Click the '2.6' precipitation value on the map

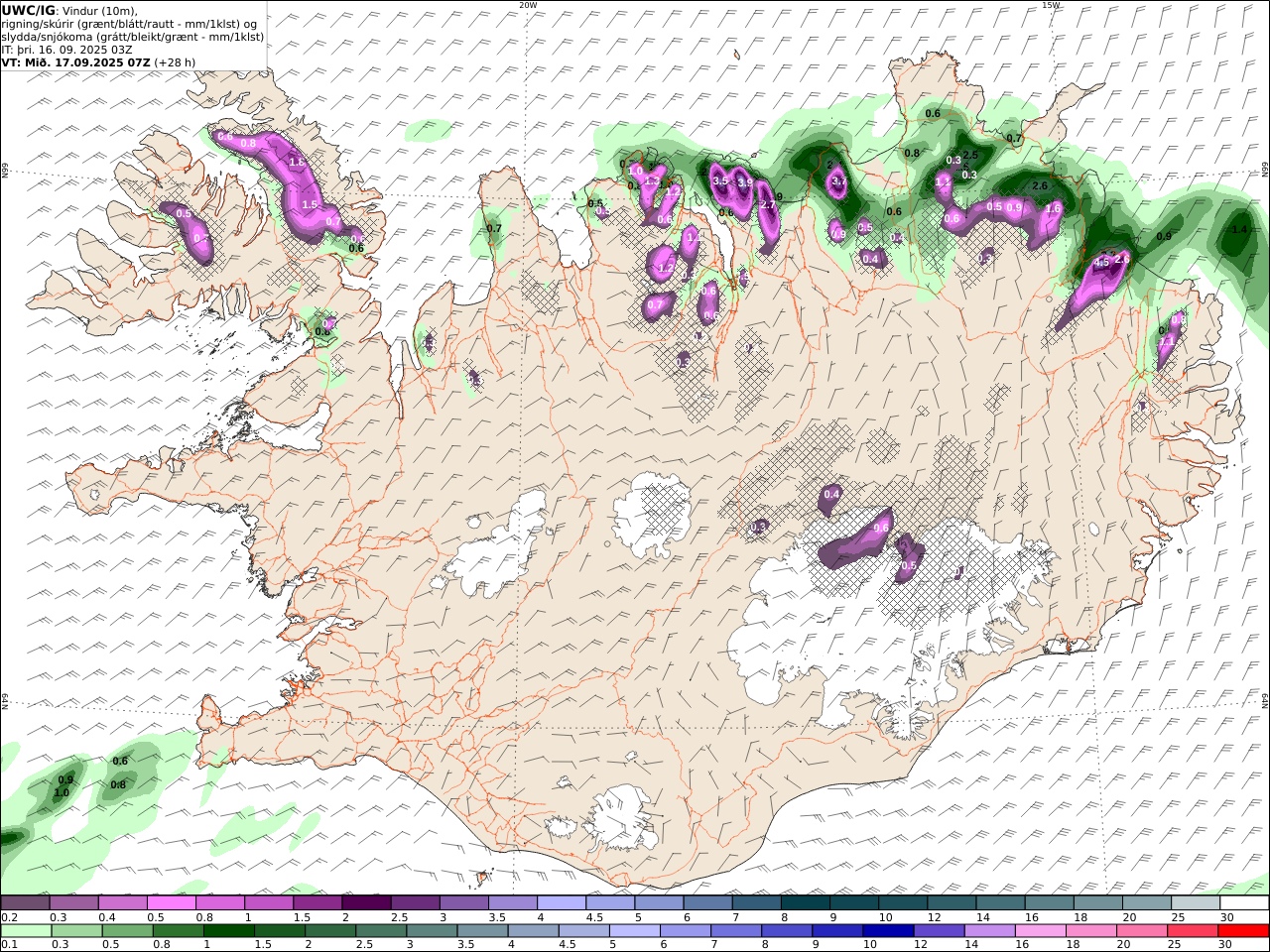point(1040,185)
